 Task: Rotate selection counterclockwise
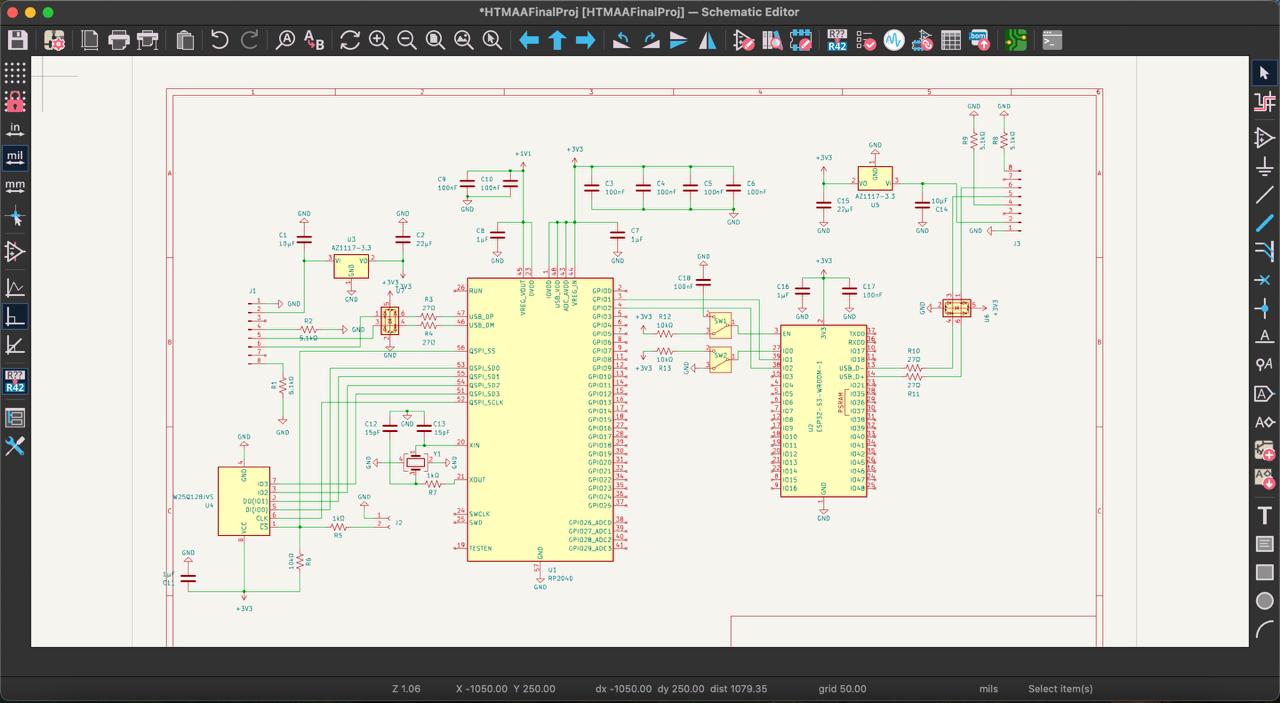[622, 40]
